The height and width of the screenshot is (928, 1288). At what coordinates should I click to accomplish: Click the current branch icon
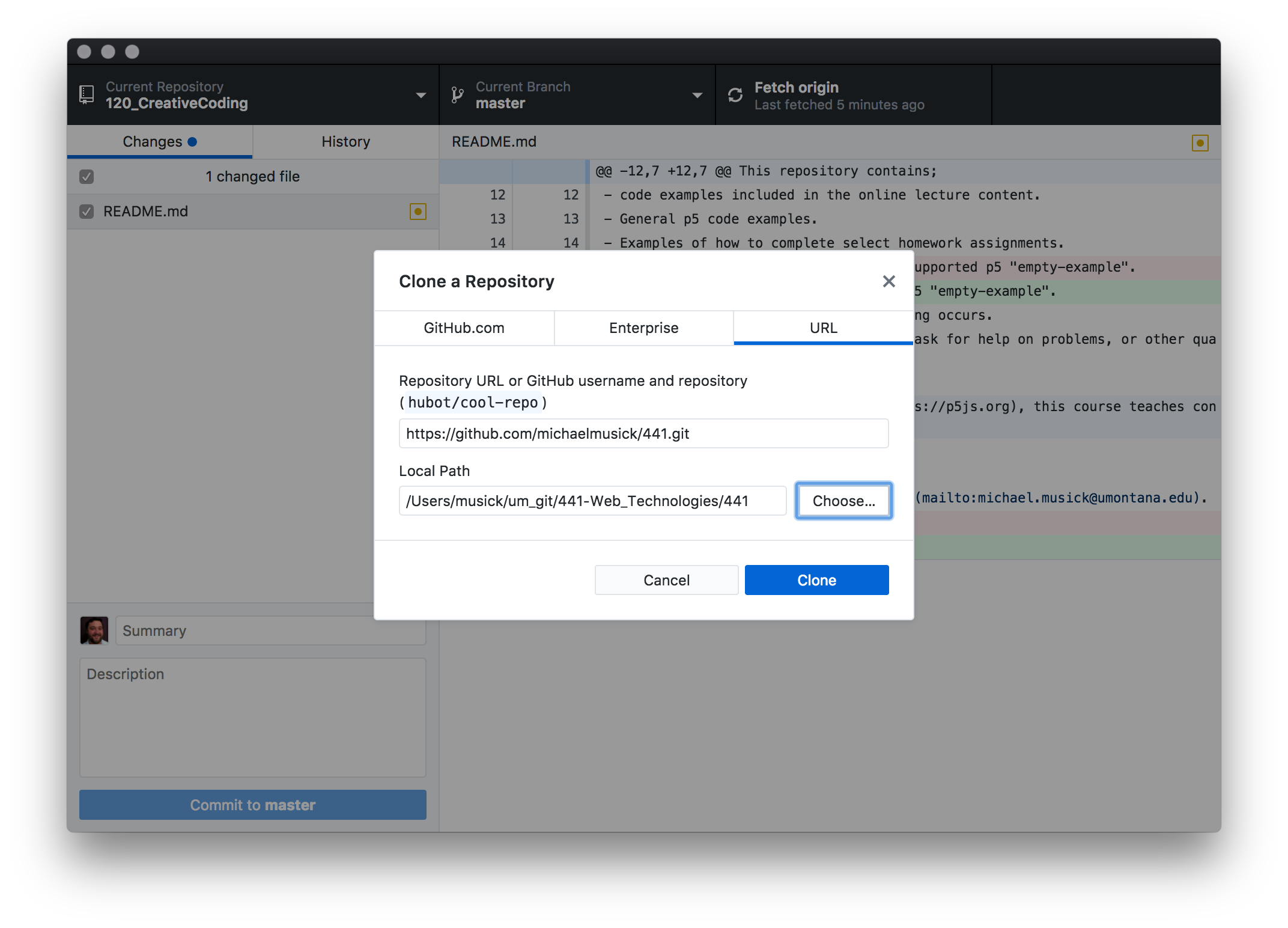point(458,94)
